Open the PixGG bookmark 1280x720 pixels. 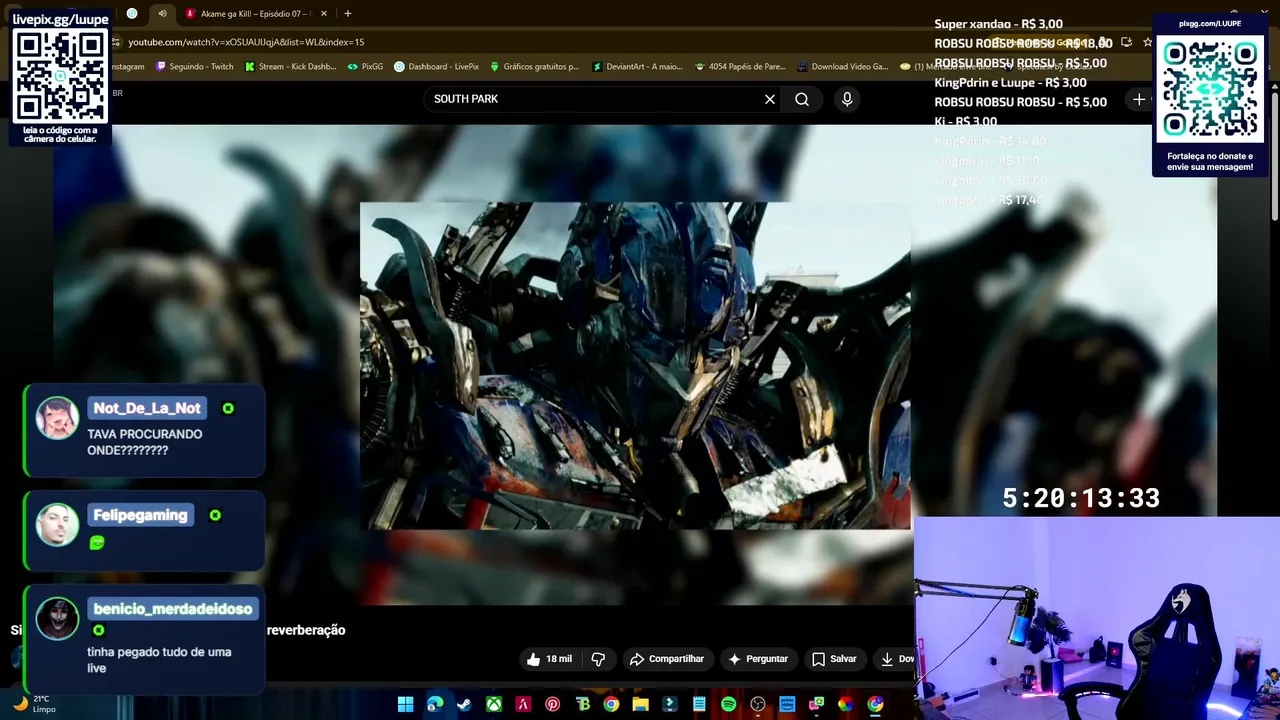point(365,67)
